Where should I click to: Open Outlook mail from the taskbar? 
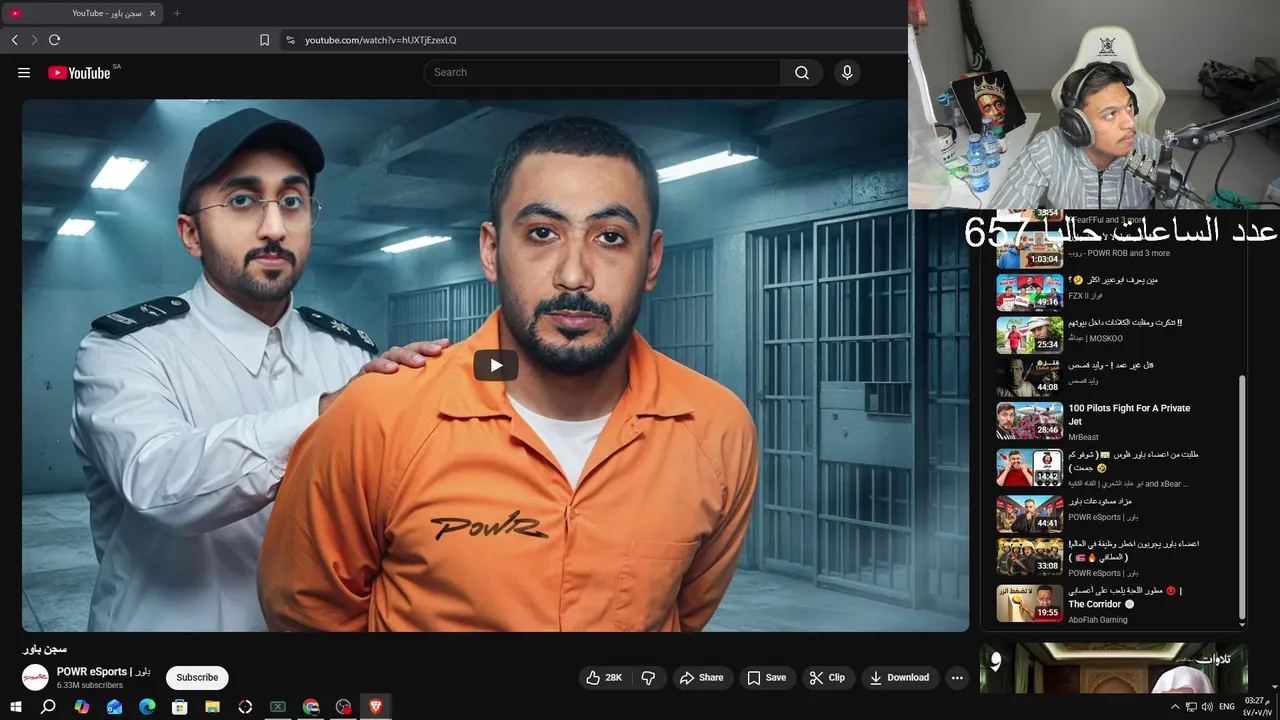coord(114,707)
